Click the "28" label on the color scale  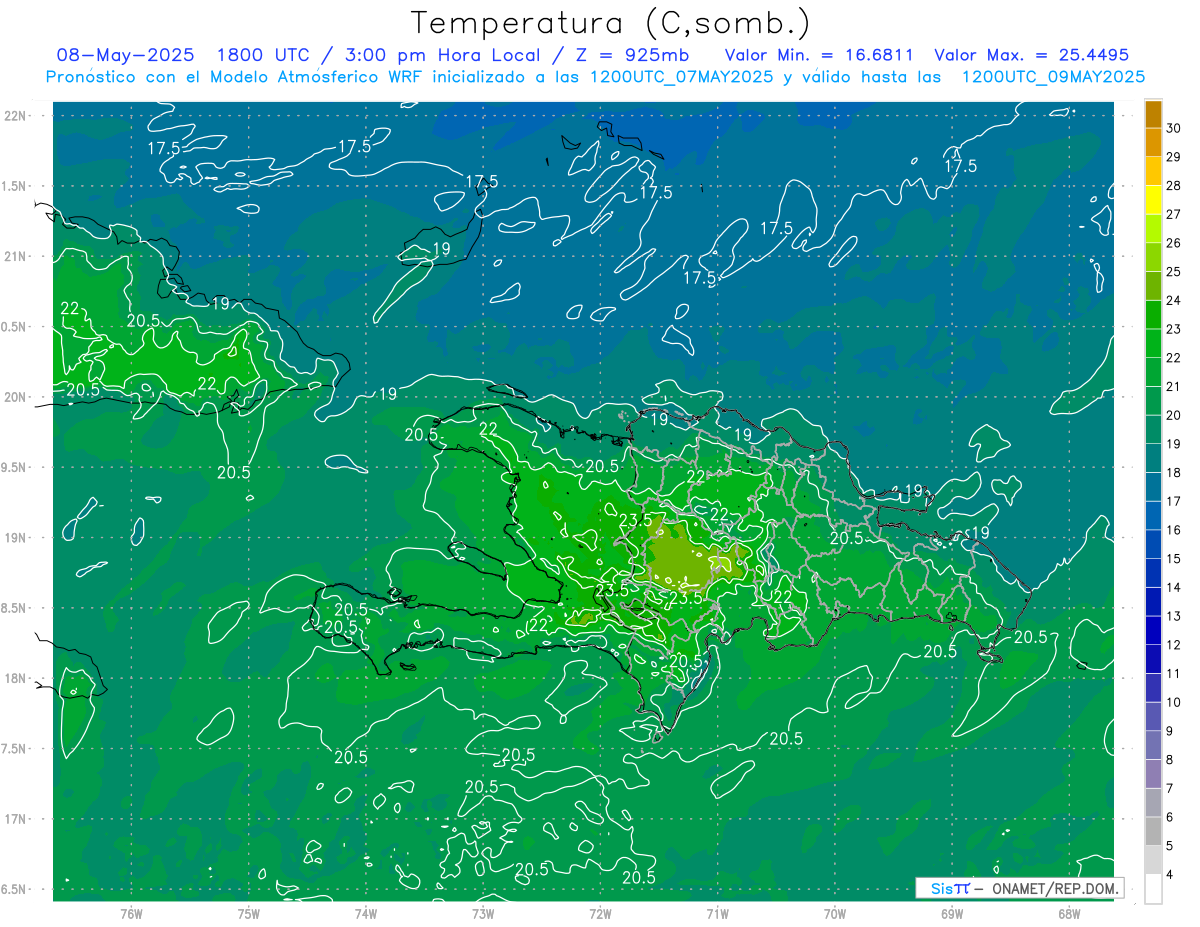click(1173, 186)
